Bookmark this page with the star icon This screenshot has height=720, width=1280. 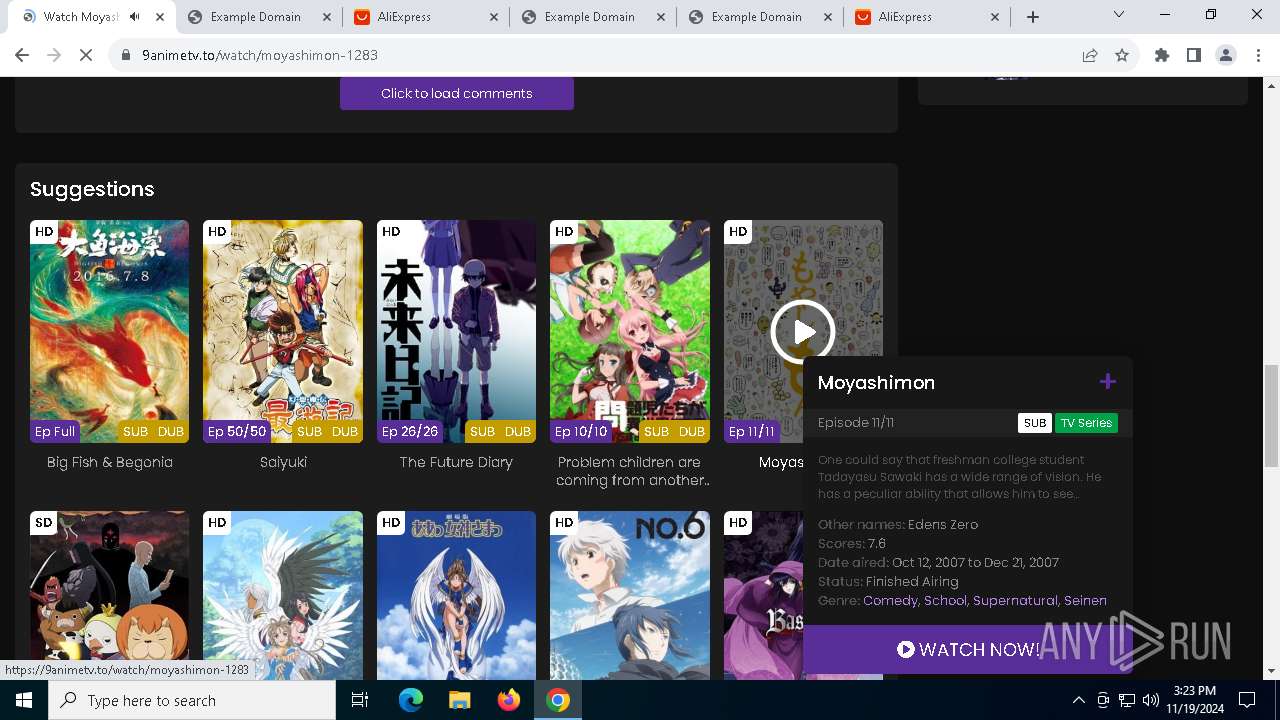[1122, 55]
